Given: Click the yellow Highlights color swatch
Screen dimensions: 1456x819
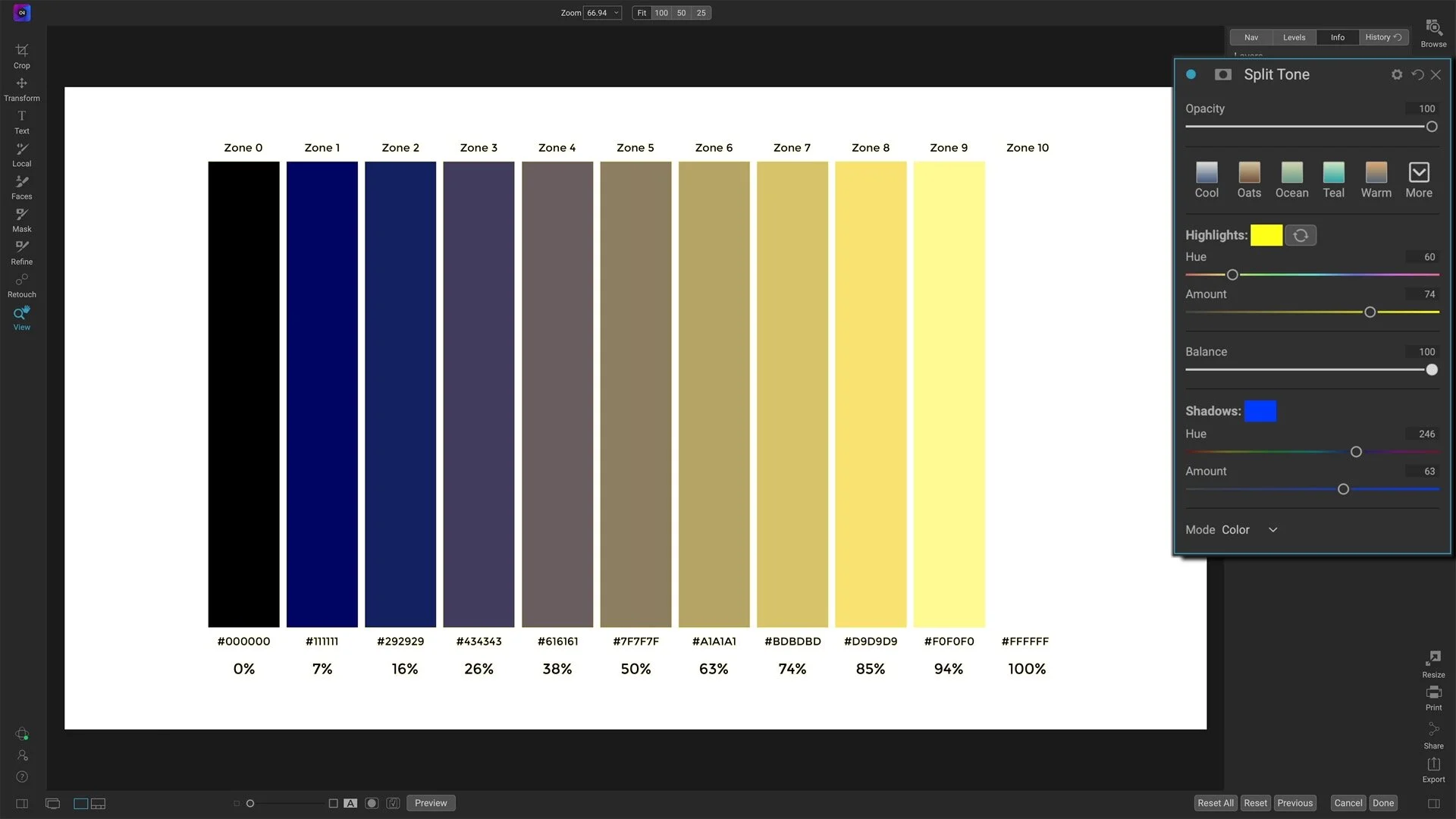Looking at the screenshot, I should (x=1266, y=235).
